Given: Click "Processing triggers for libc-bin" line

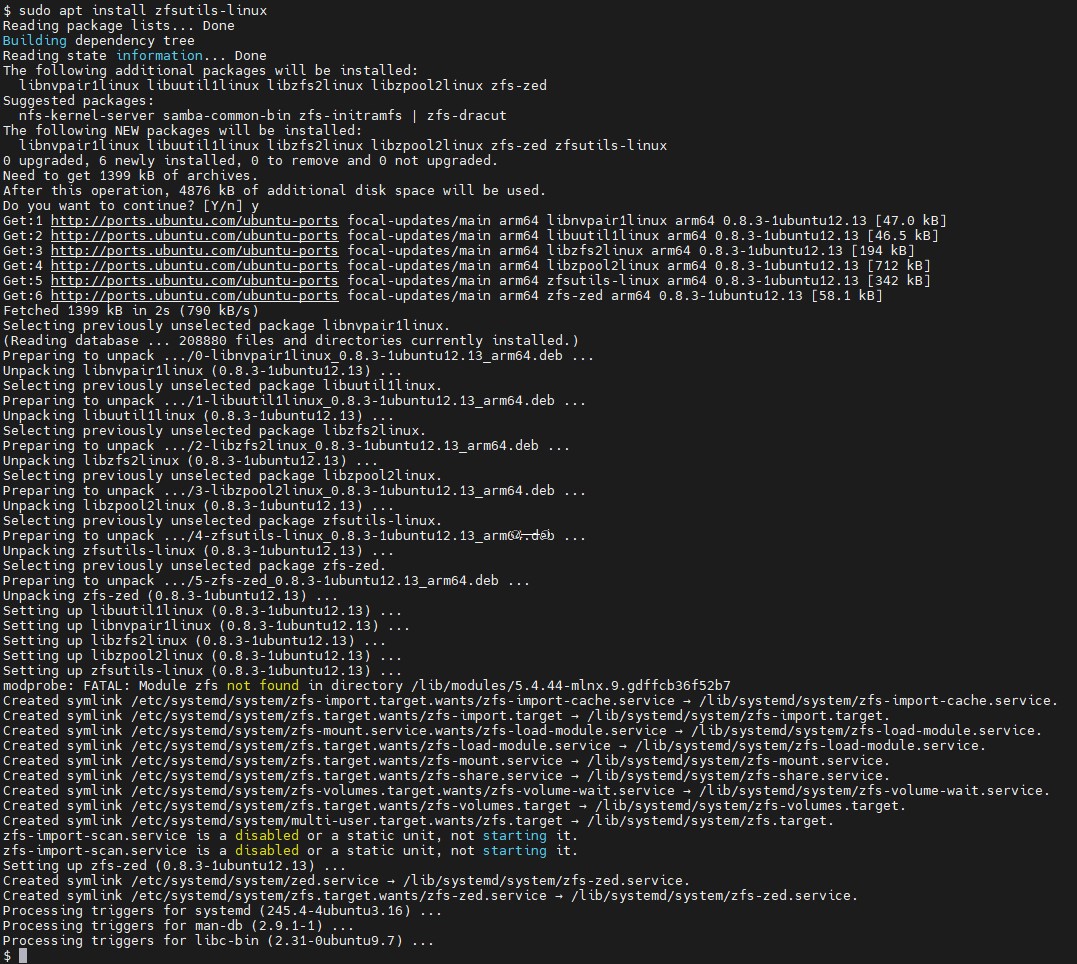Looking at the screenshot, I should [x=218, y=941].
